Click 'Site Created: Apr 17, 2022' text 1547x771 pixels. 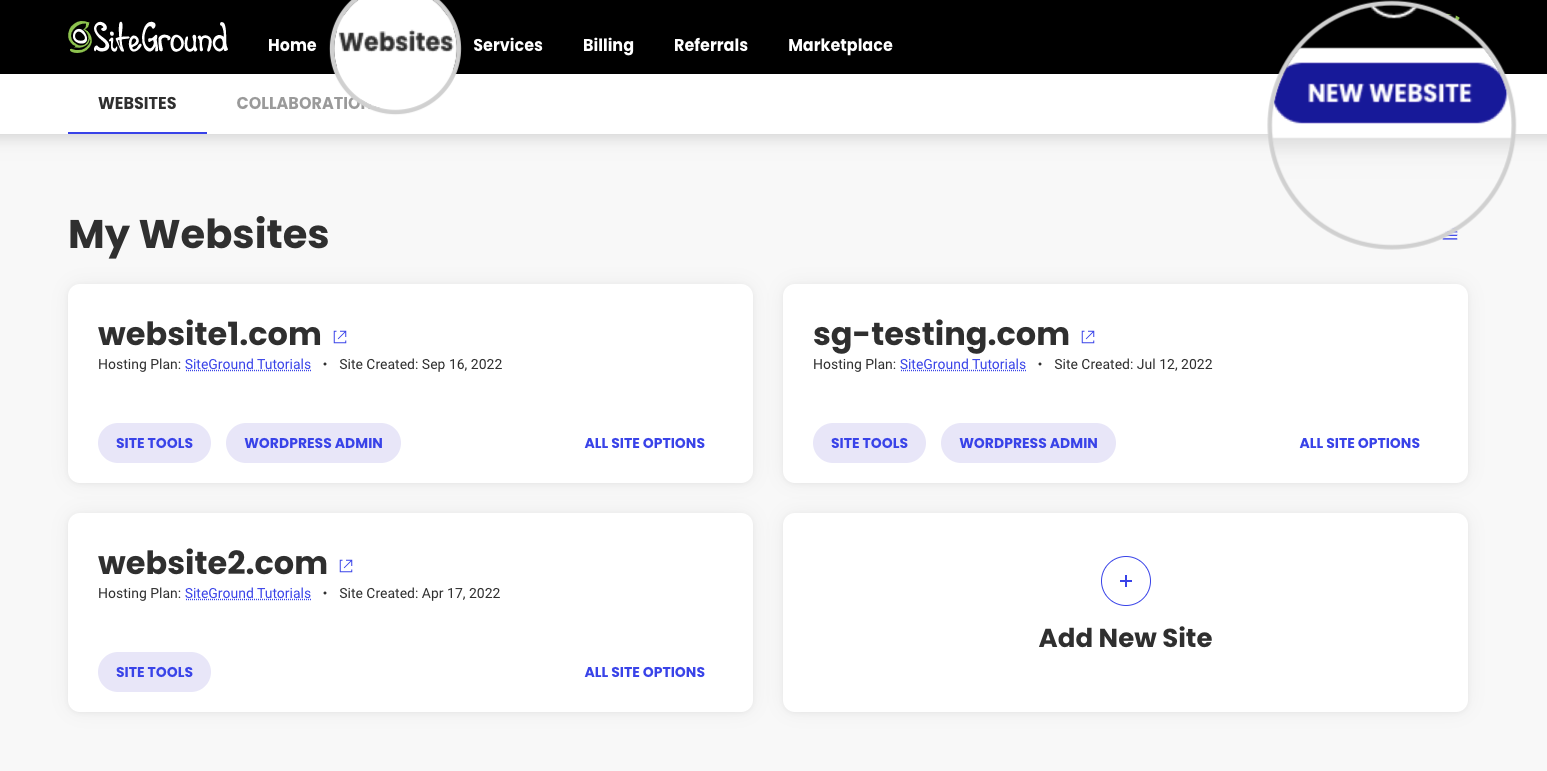point(420,594)
